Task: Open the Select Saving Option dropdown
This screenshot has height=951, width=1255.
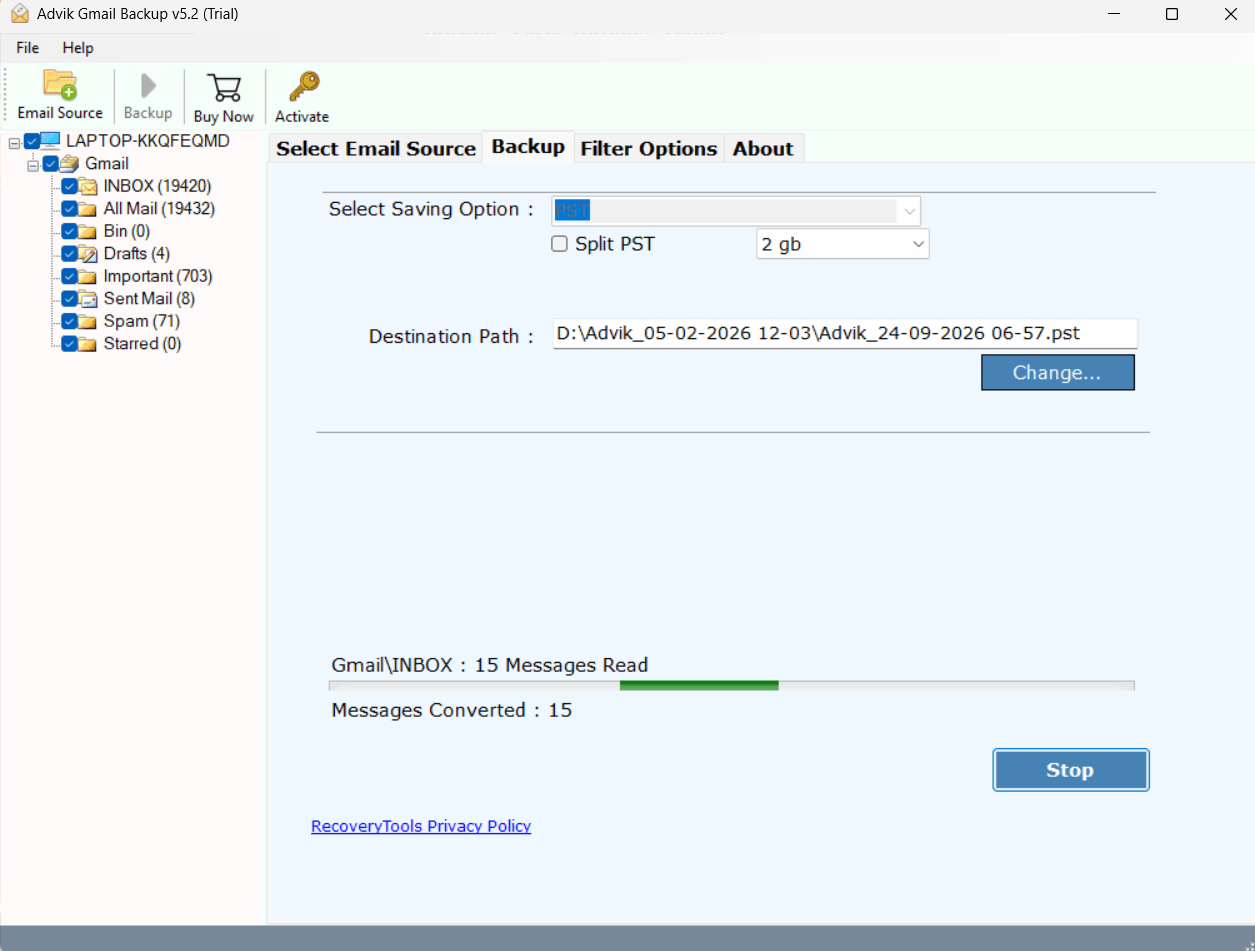Action: pyautogui.click(x=736, y=211)
